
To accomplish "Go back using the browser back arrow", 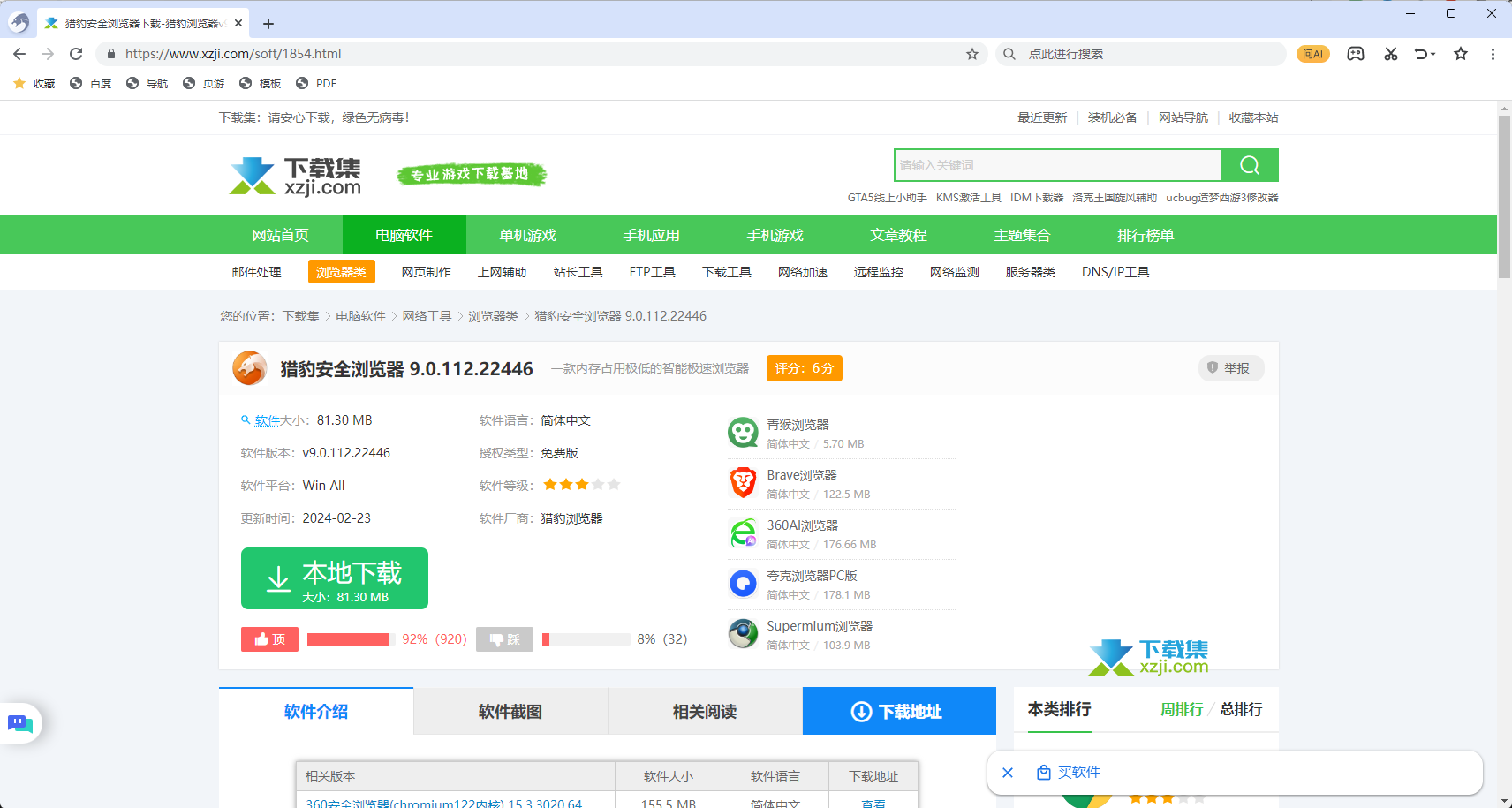I will (x=19, y=54).
